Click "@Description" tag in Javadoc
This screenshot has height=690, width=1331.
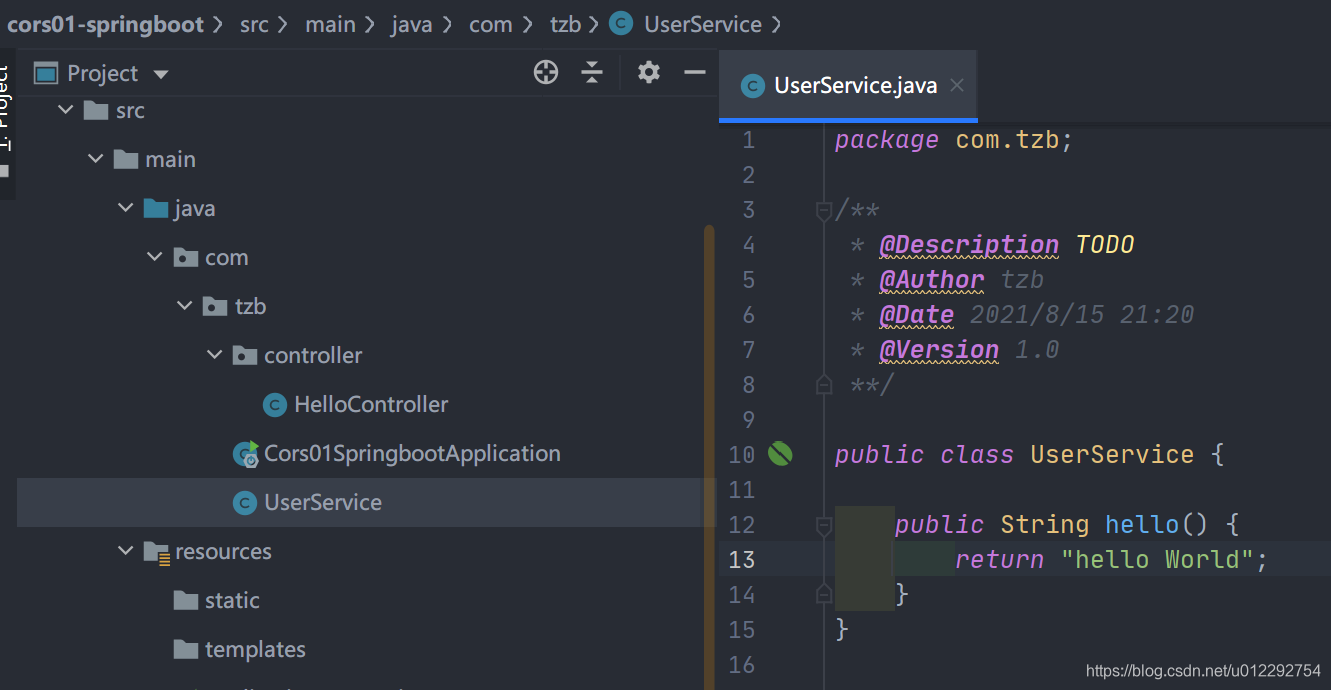(x=969, y=245)
